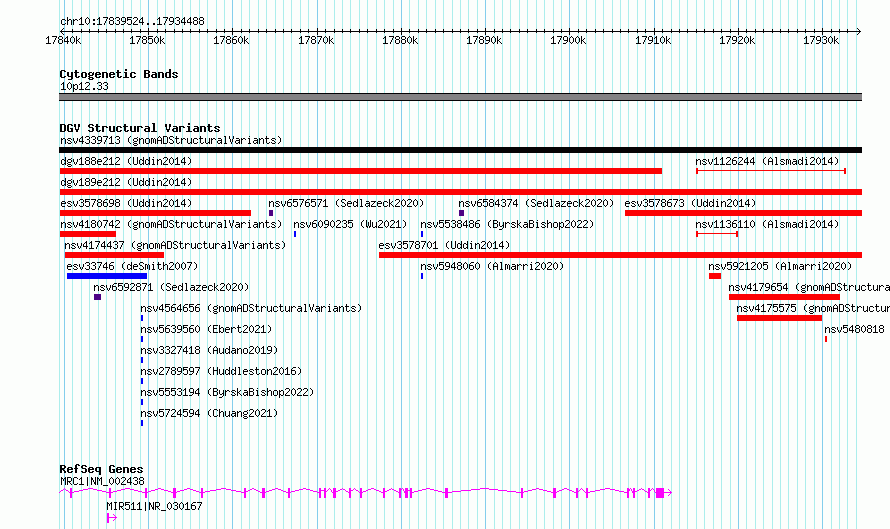This screenshot has height=529, width=890.
Task: Click the large MRC1 terminal exon block
Action: click(660, 493)
